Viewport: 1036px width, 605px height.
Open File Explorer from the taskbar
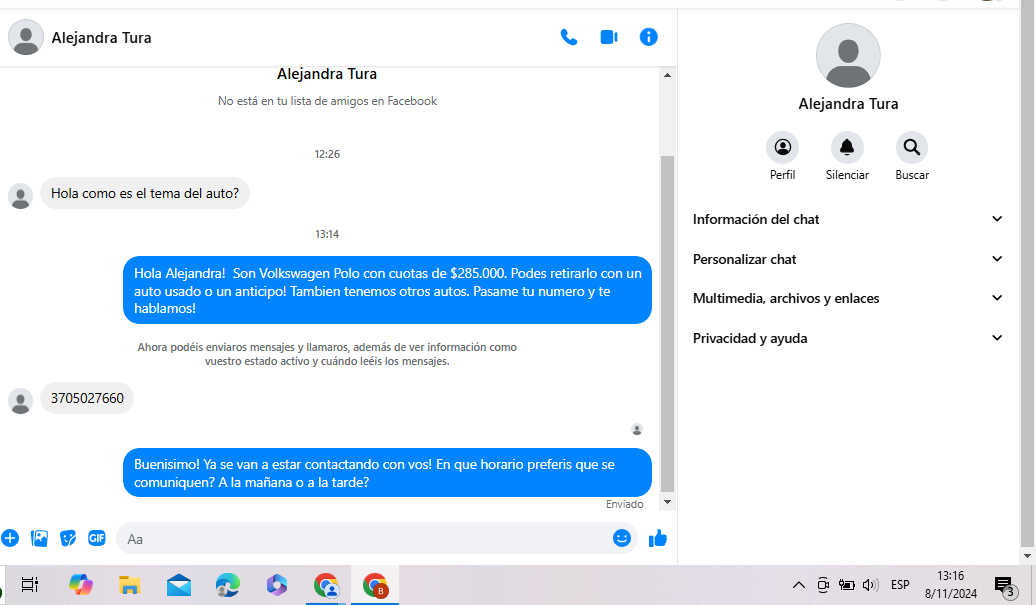tap(129, 585)
